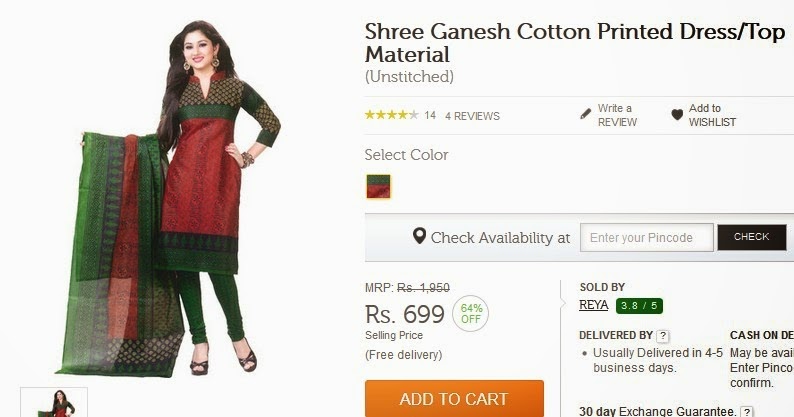The image size is (794, 417).
Task: Click the heart icon for wishlist
Action: pos(677,115)
